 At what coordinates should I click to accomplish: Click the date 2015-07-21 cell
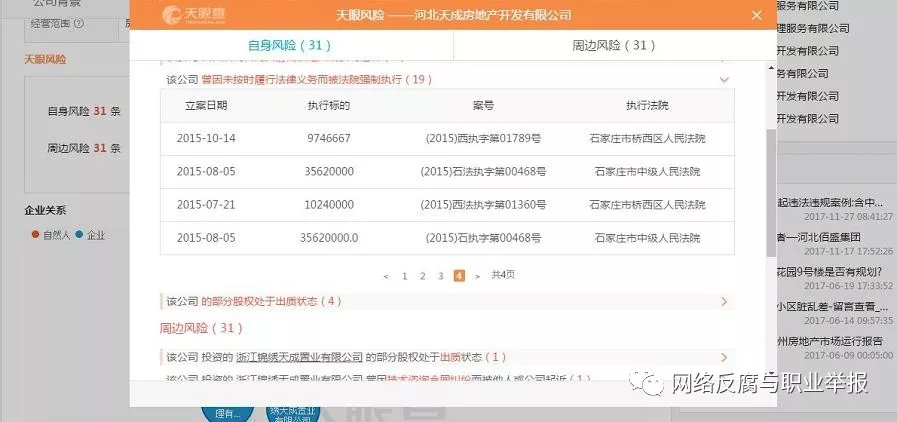pos(206,205)
